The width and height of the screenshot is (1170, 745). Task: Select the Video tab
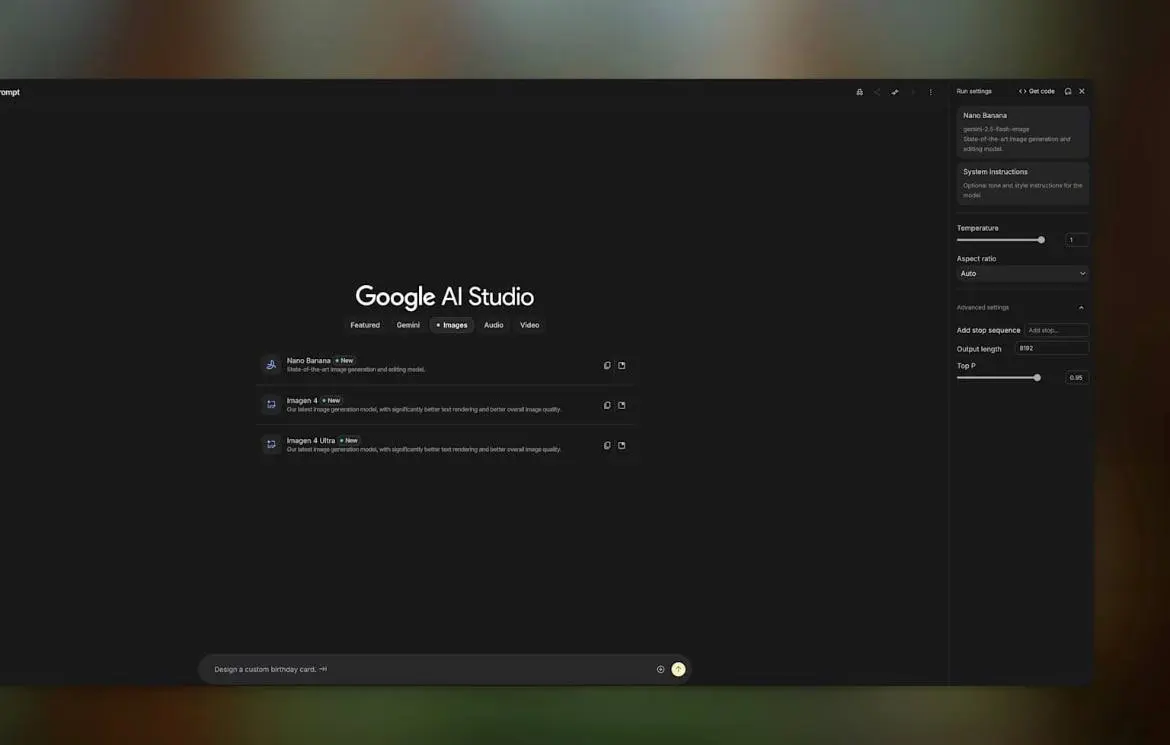pyautogui.click(x=529, y=325)
